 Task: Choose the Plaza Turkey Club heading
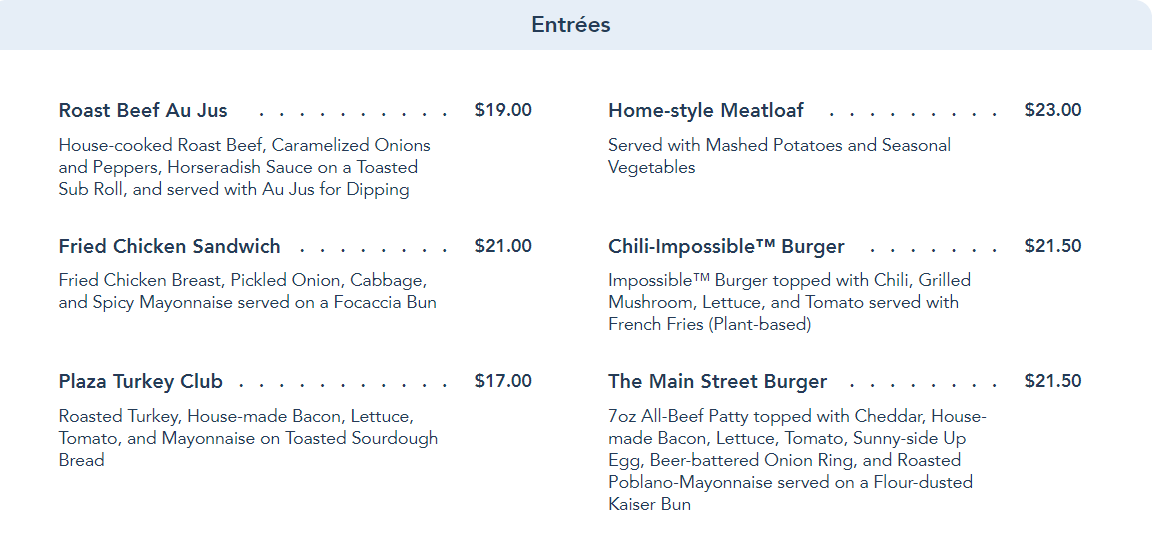coord(140,381)
